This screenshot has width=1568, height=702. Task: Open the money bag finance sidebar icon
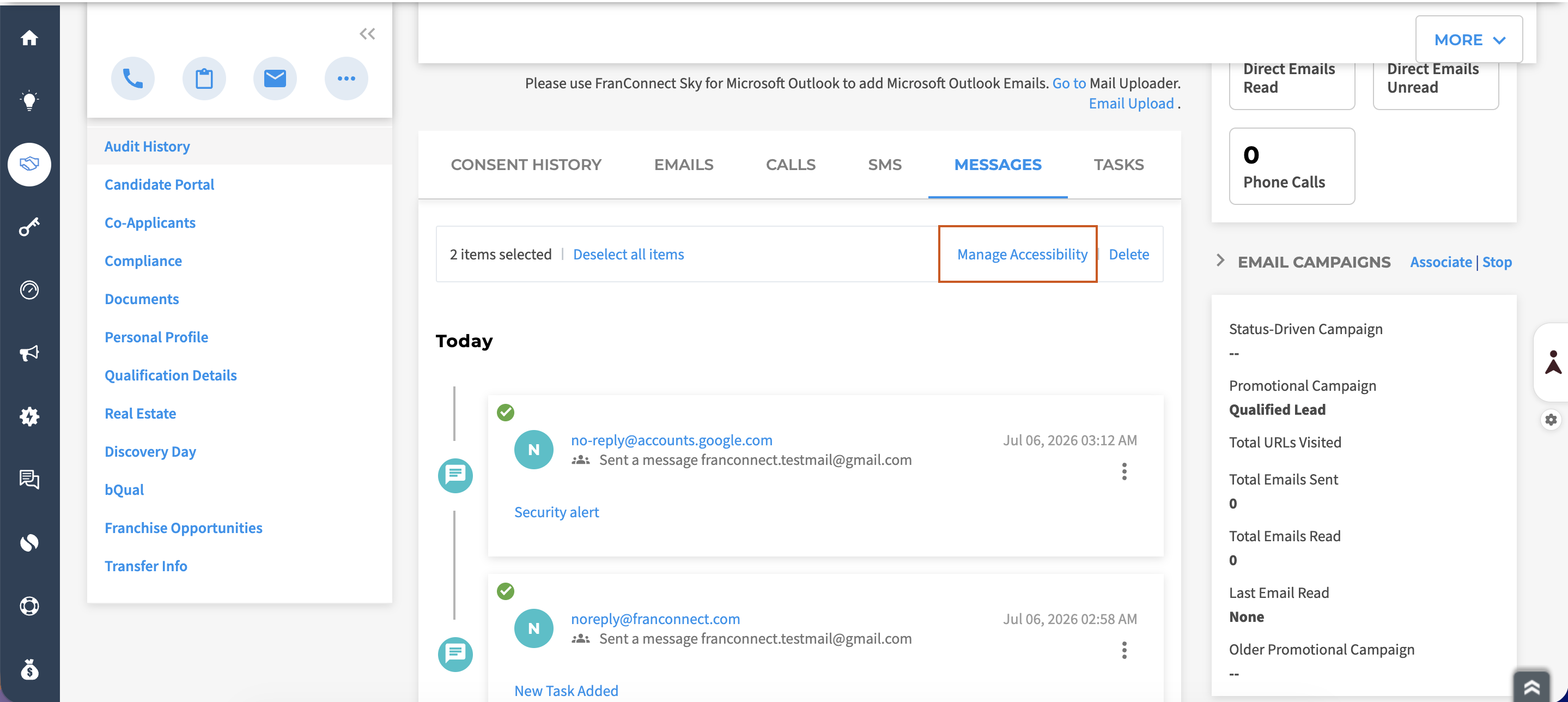click(x=29, y=669)
